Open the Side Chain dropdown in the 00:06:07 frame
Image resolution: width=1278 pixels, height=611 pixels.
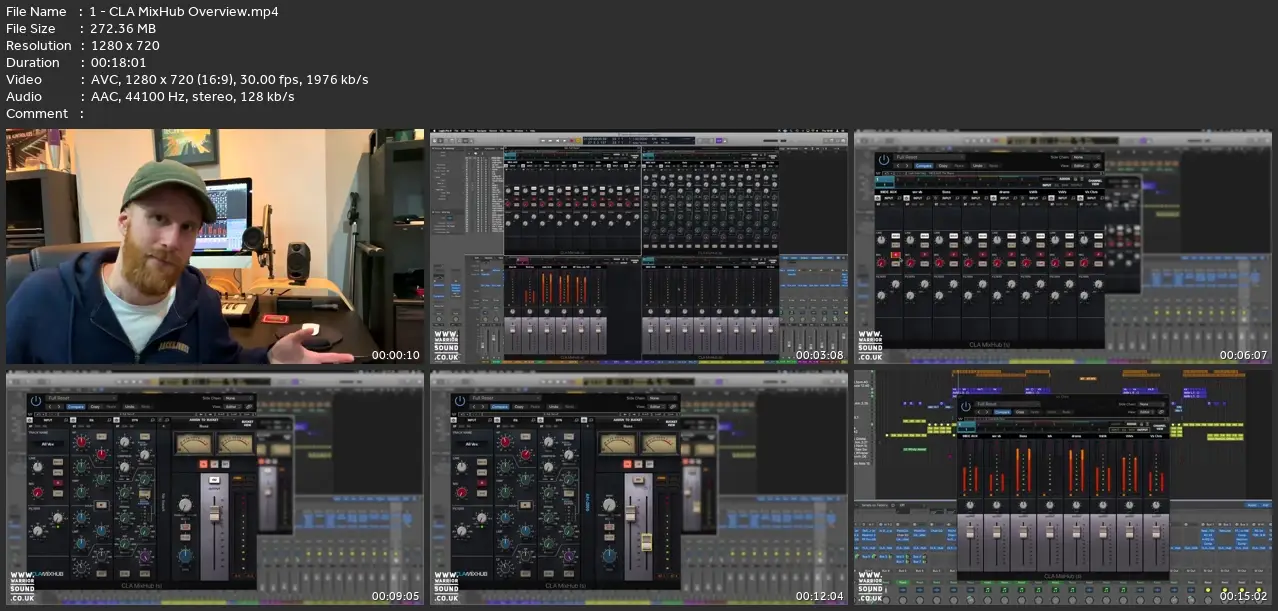point(1087,157)
